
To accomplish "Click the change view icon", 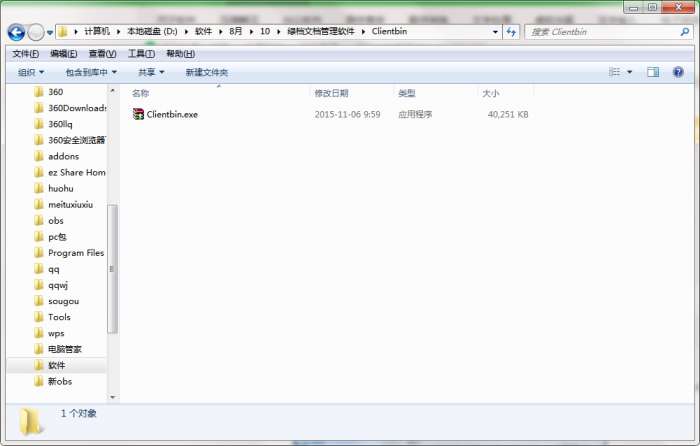I will point(614,72).
